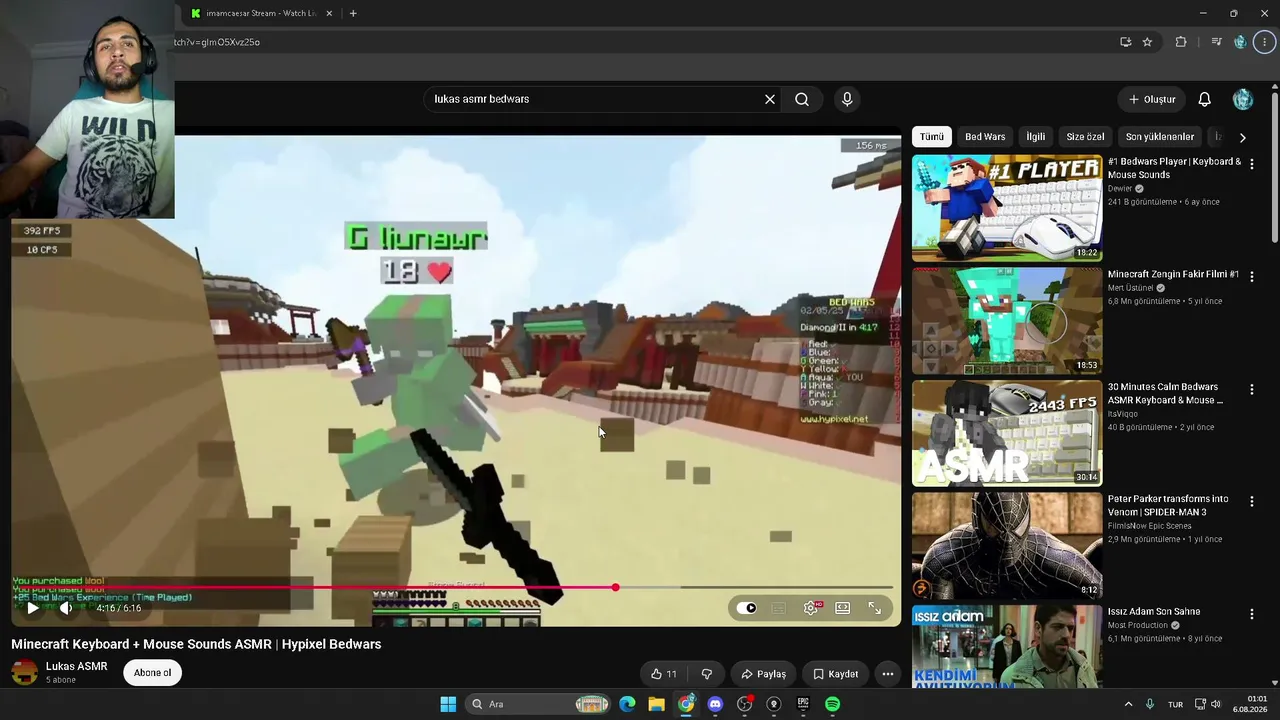Open the YouTube account avatar menu

coord(1243,99)
